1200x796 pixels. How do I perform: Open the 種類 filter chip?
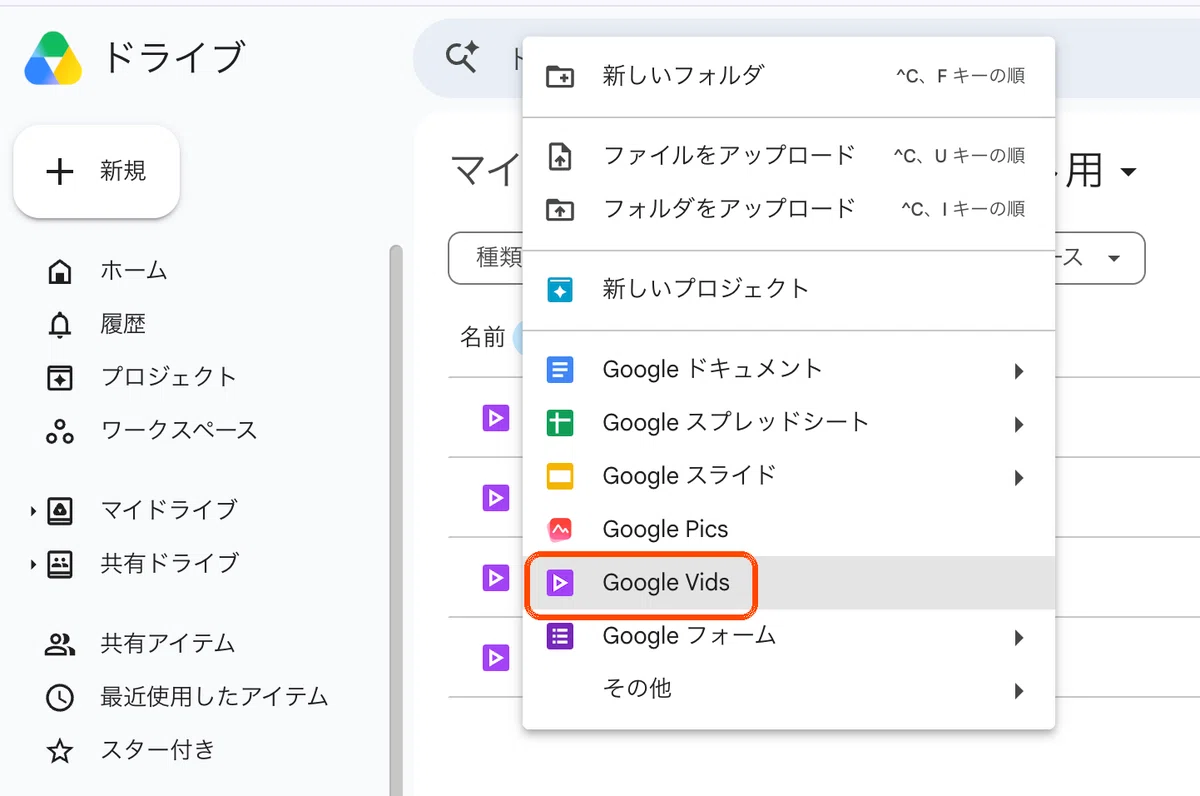point(486,258)
